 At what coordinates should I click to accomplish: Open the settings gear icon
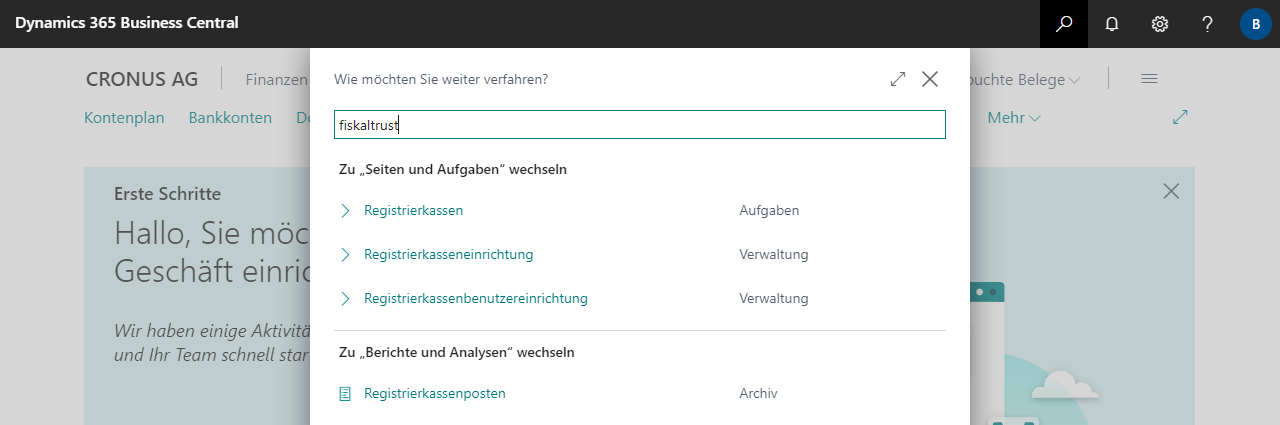click(x=1160, y=24)
